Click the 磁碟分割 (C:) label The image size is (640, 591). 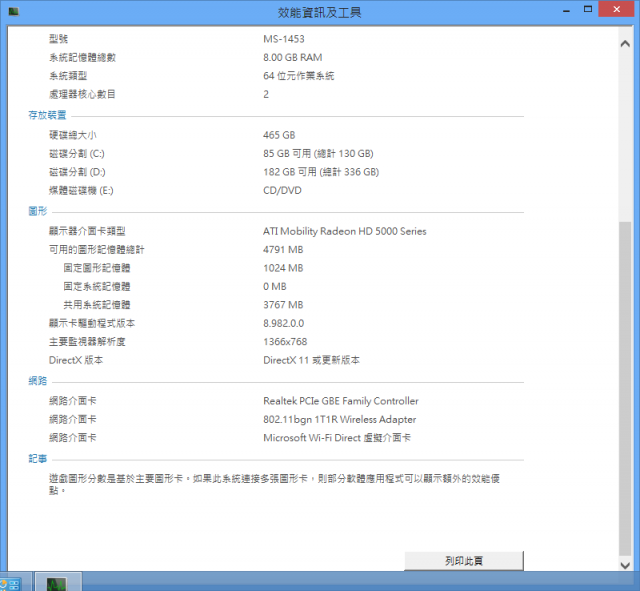coord(77,154)
